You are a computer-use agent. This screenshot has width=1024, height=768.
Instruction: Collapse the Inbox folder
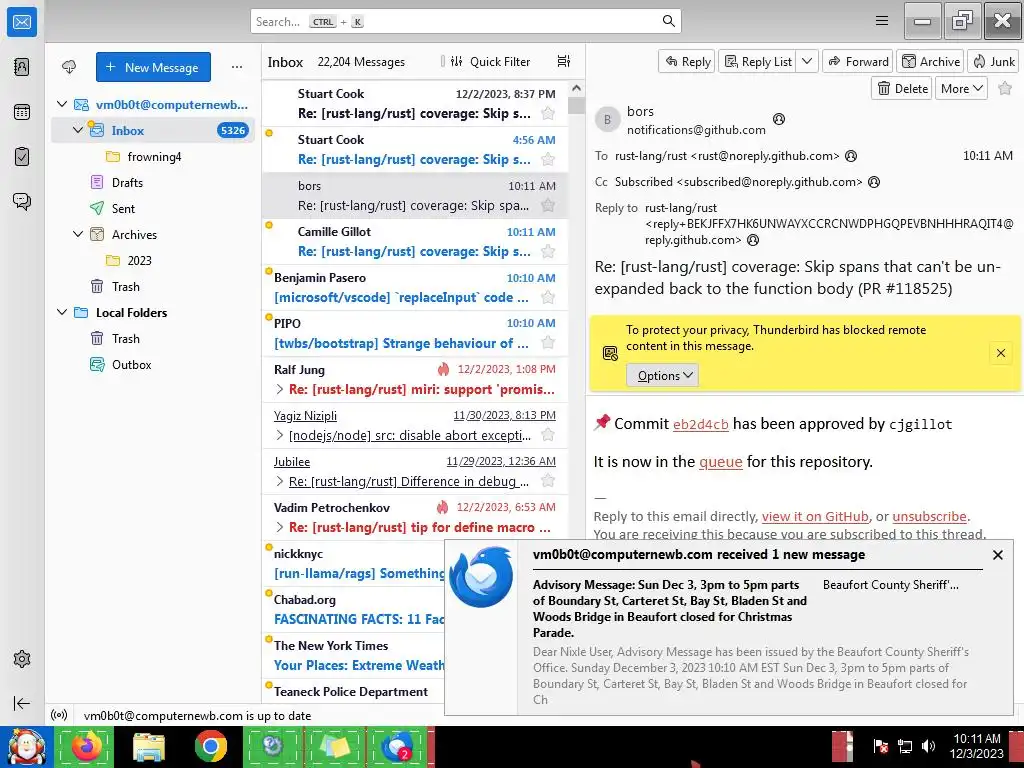click(x=78, y=130)
